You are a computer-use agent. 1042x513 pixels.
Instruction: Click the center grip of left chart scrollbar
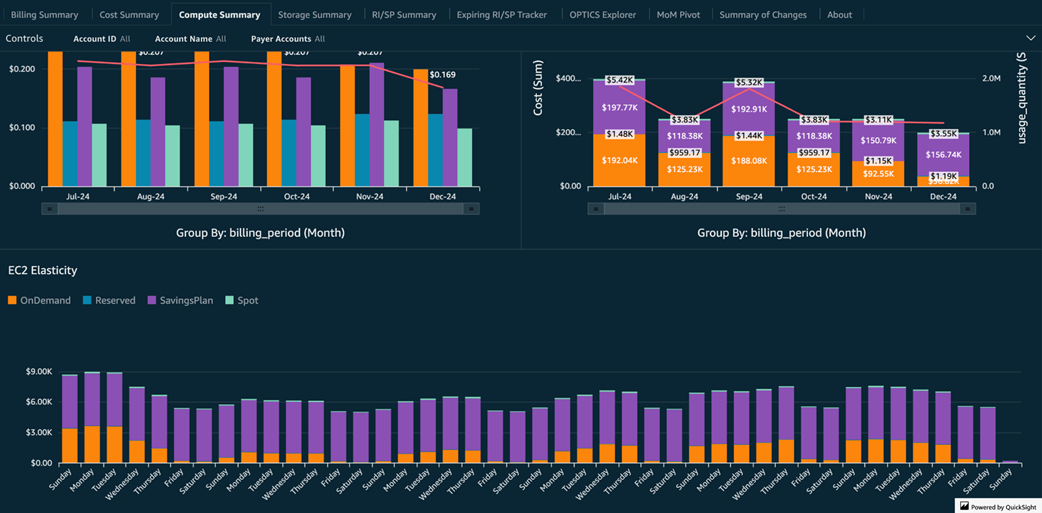point(260,209)
